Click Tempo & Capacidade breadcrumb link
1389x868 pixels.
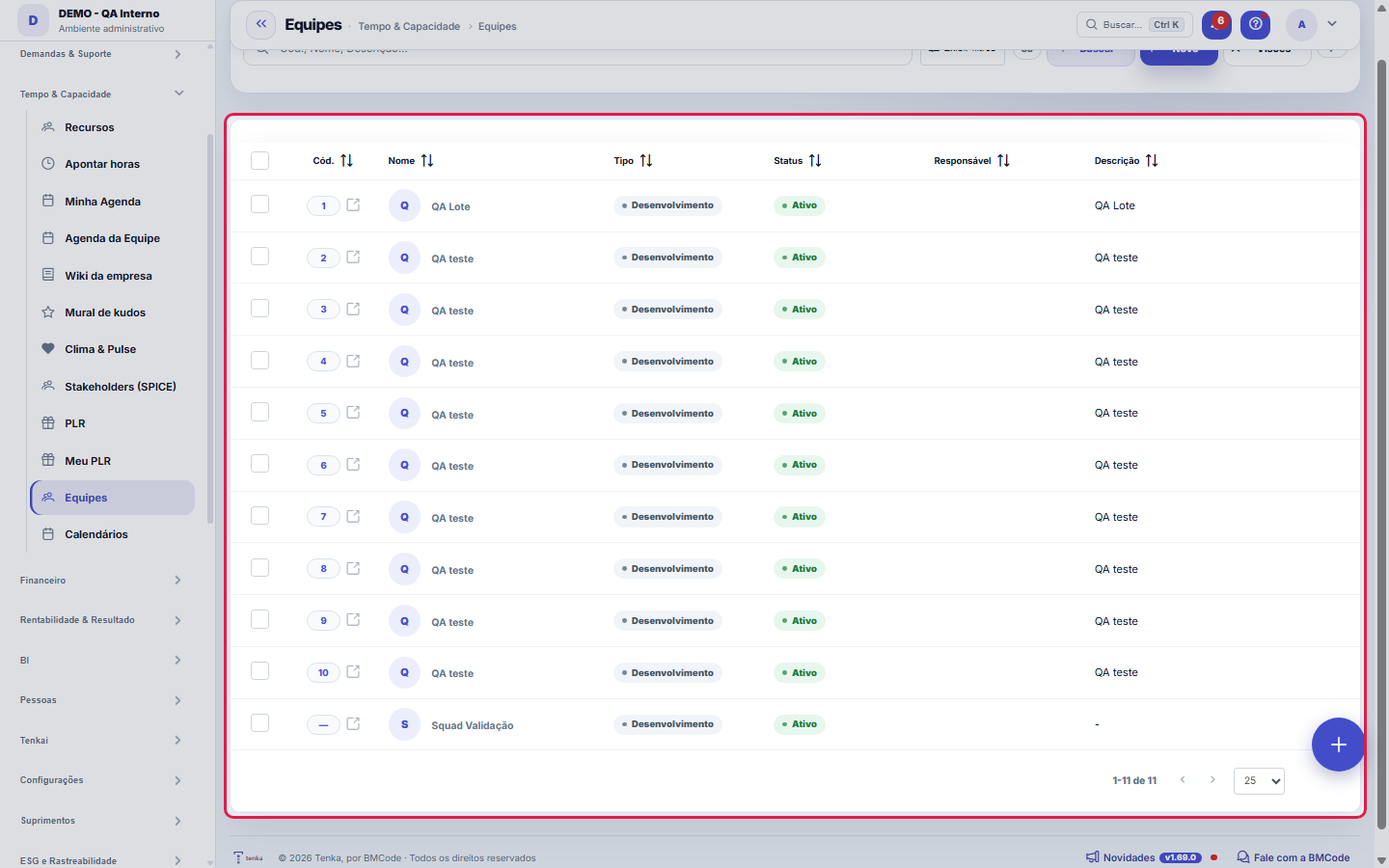pyautogui.click(x=409, y=26)
